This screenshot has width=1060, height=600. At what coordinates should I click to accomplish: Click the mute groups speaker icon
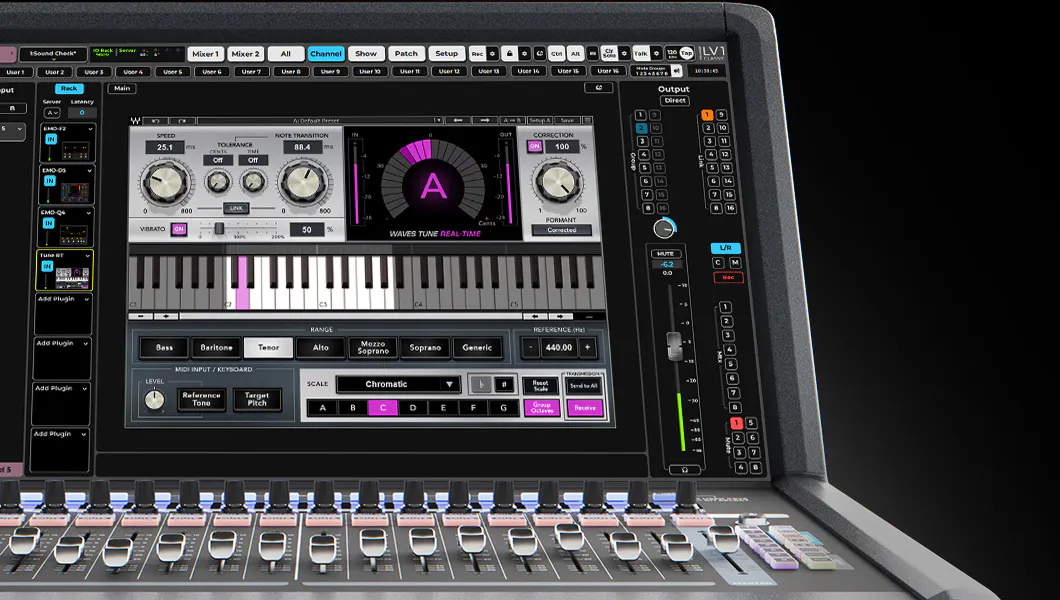click(677, 71)
